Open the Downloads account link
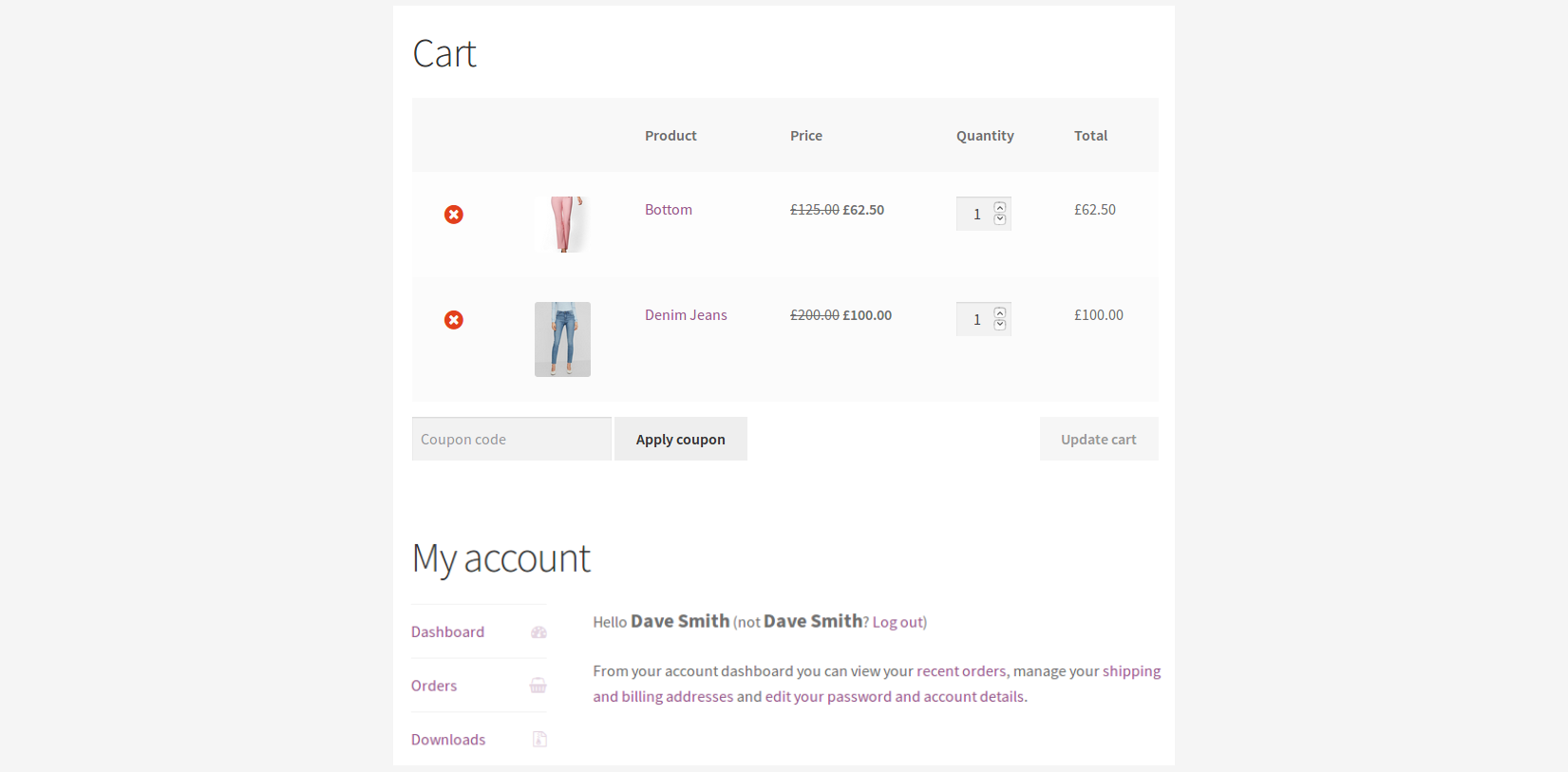Image resolution: width=1568 pixels, height=772 pixels. [x=448, y=740]
